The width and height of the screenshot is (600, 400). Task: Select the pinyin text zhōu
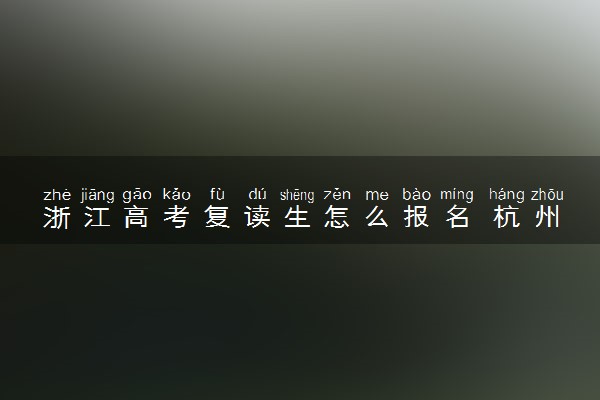tap(547, 195)
